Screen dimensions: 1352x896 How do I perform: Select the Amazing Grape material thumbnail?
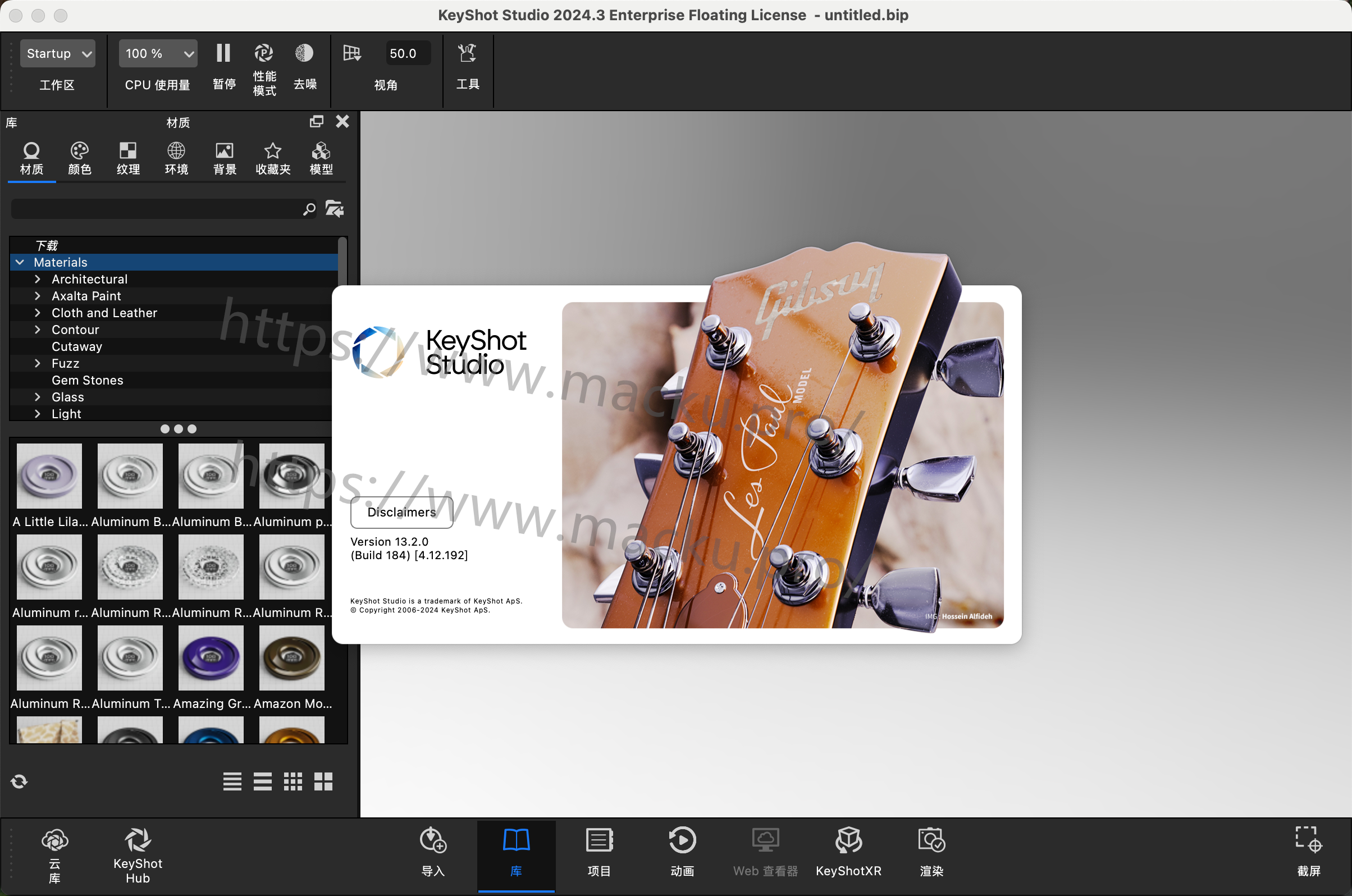pos(211,658)
